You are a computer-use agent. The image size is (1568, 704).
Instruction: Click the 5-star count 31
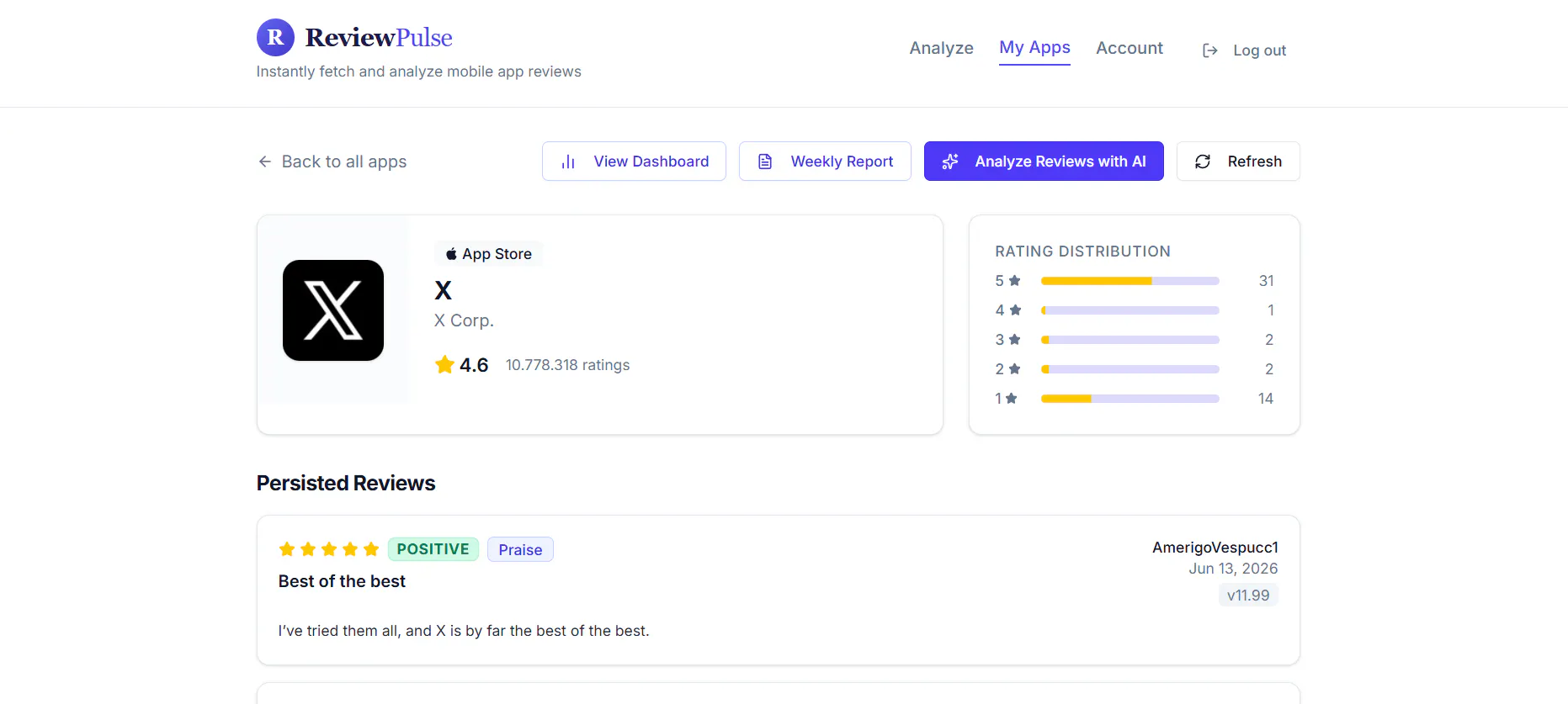[1266, 281]
